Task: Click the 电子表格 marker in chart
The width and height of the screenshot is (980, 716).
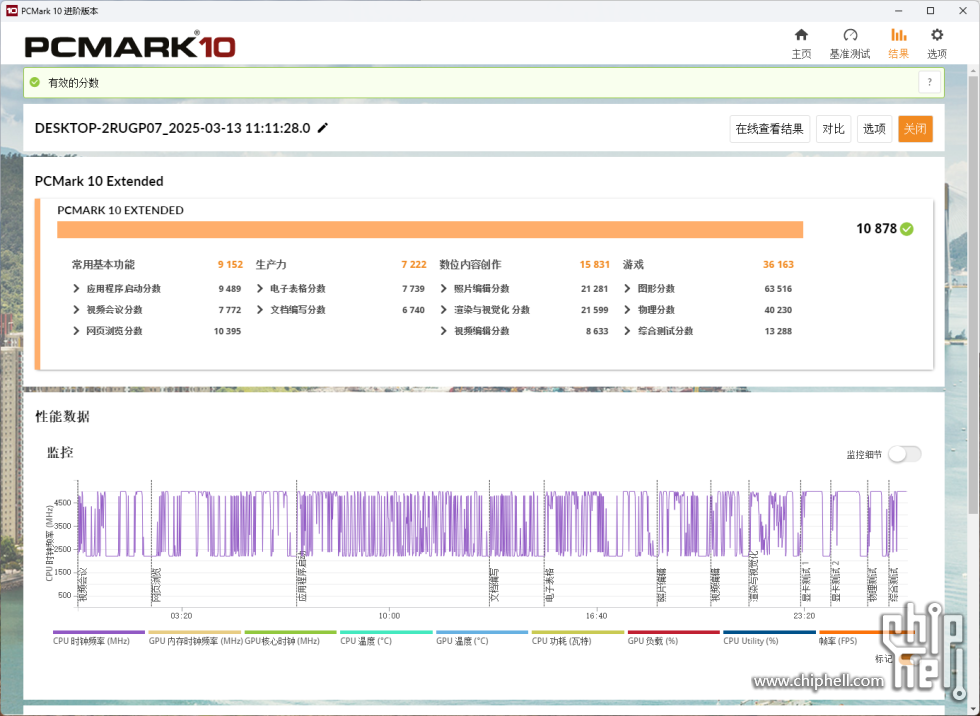Action: point(549,585)
